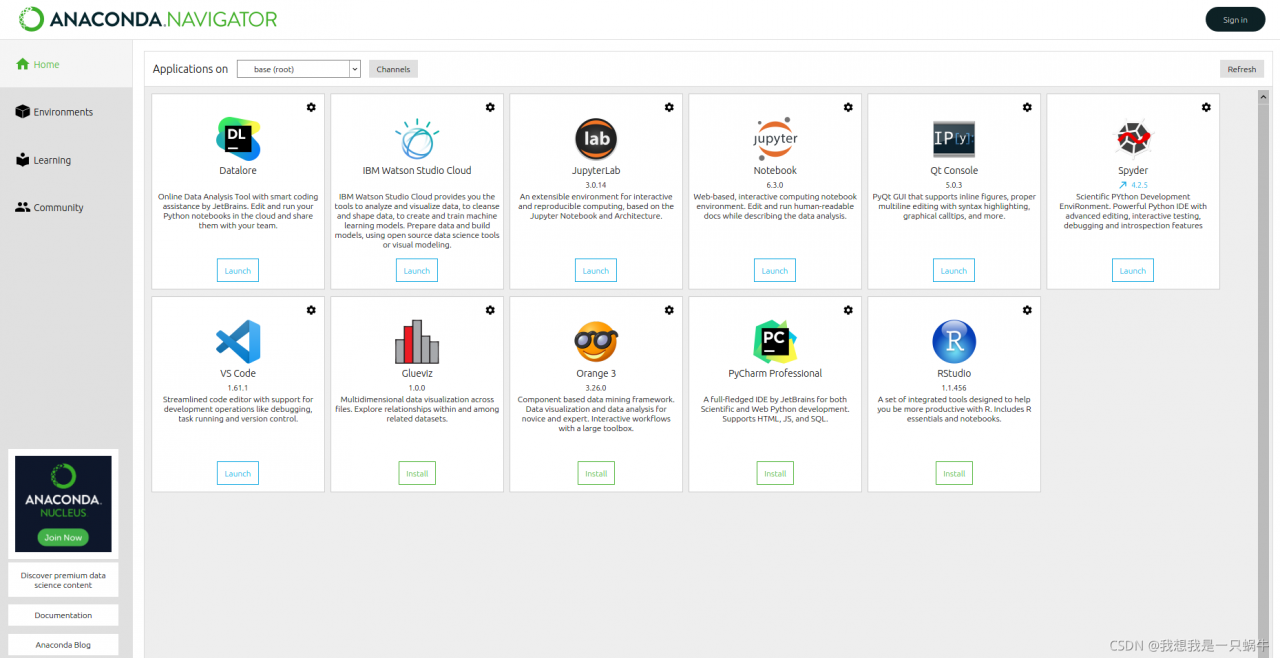Click the VS Code application icon
The width and height of the screenshot is (1280, 658).
pos(238,342)
